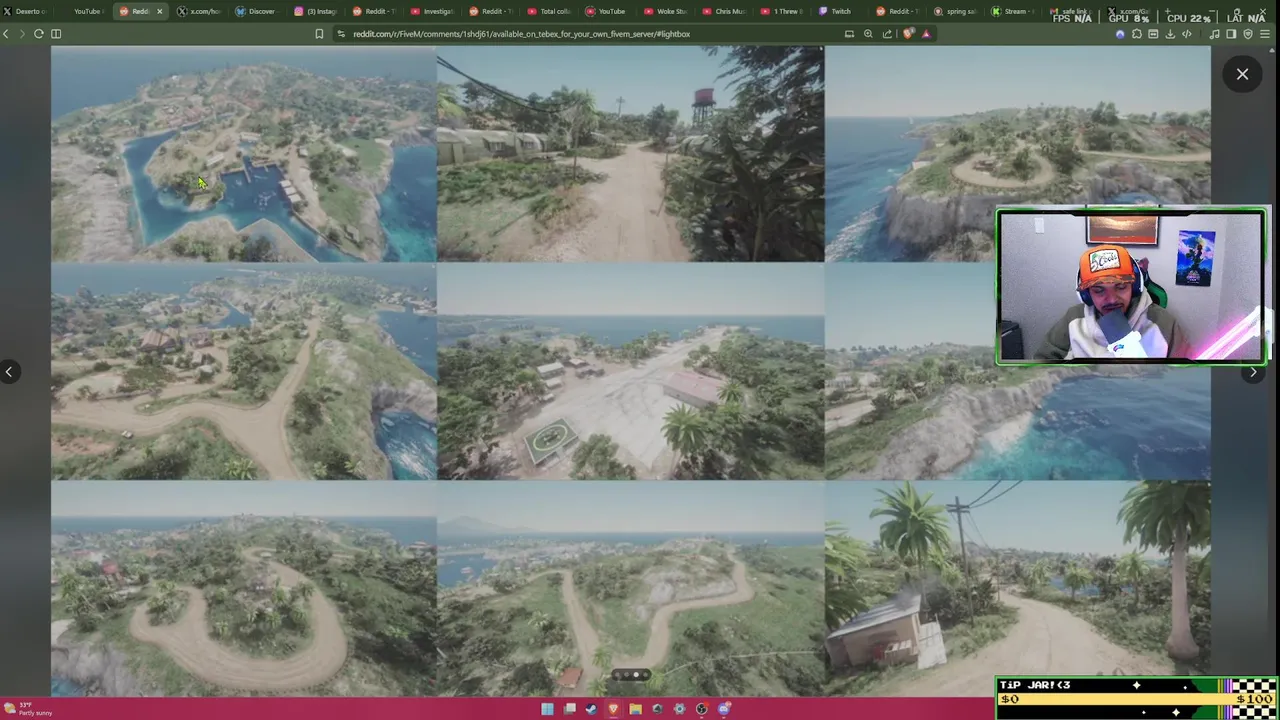Viewport: 1280px width, 720px height.
Task: Bookmark this page using the bookmark icon
Action: (x=319, y=34)
